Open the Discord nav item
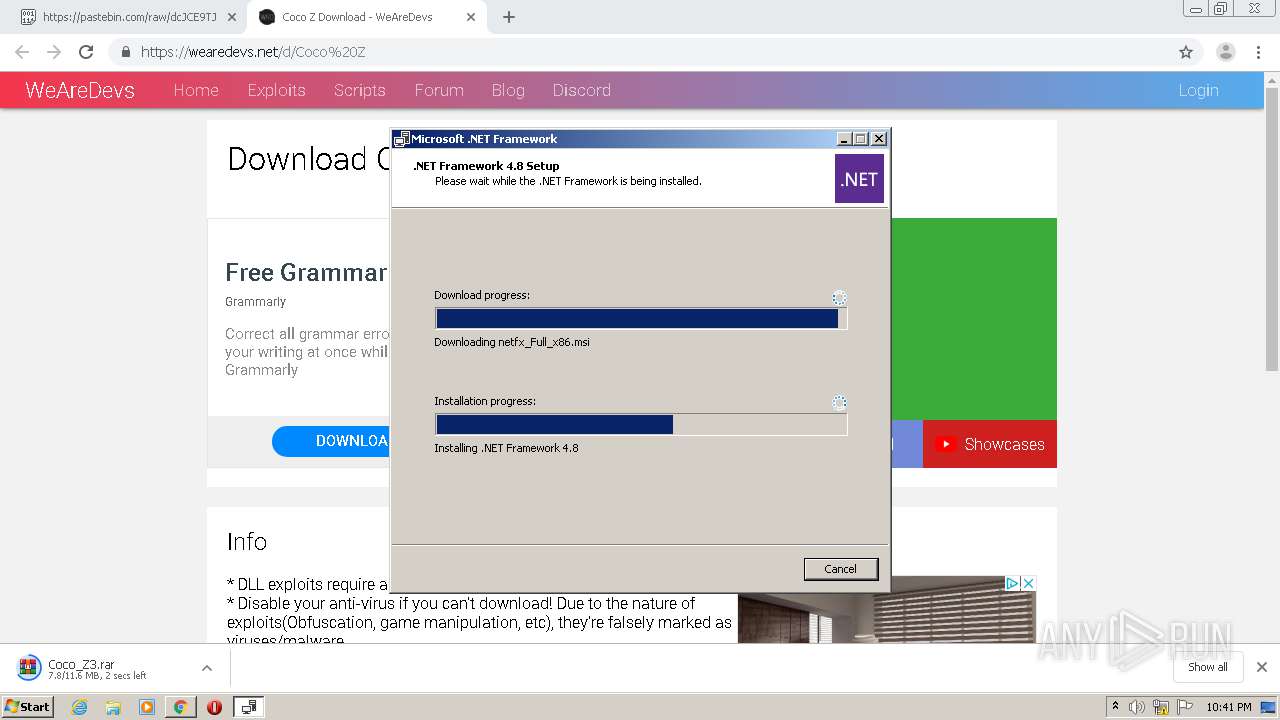 [581, 90]
